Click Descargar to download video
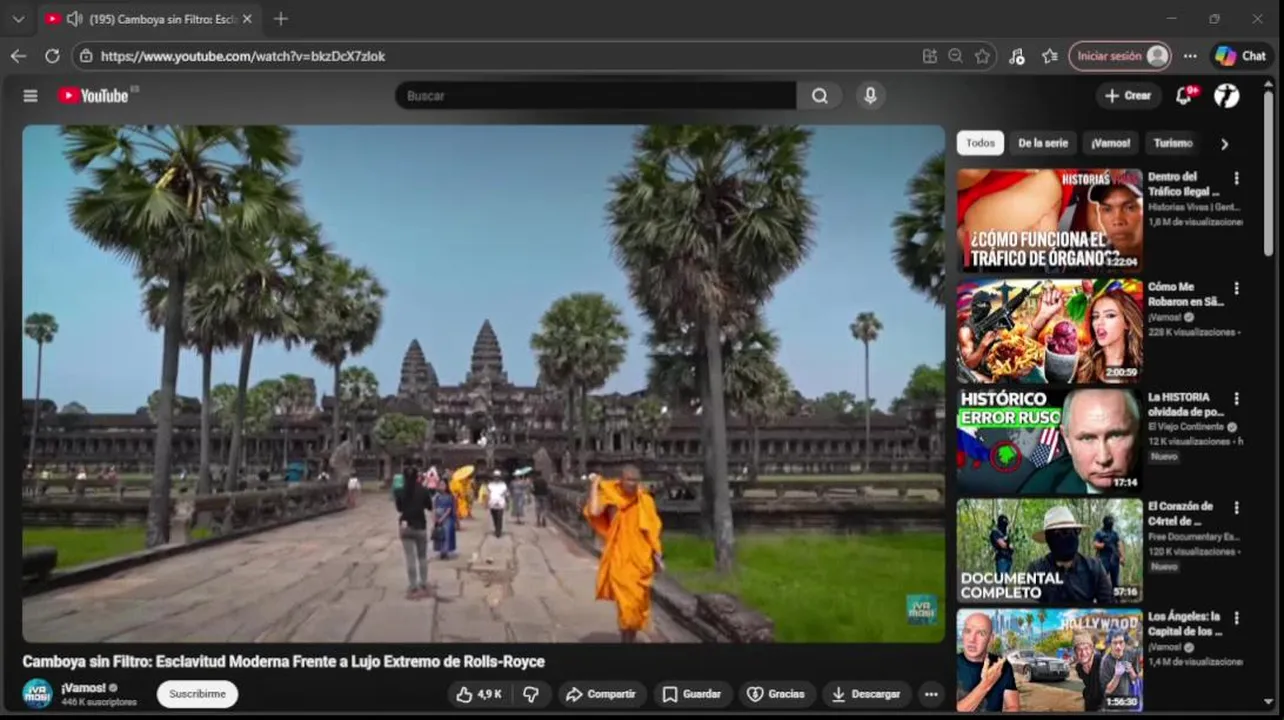This screenshot has width=1284, height=720. (866, 694)
